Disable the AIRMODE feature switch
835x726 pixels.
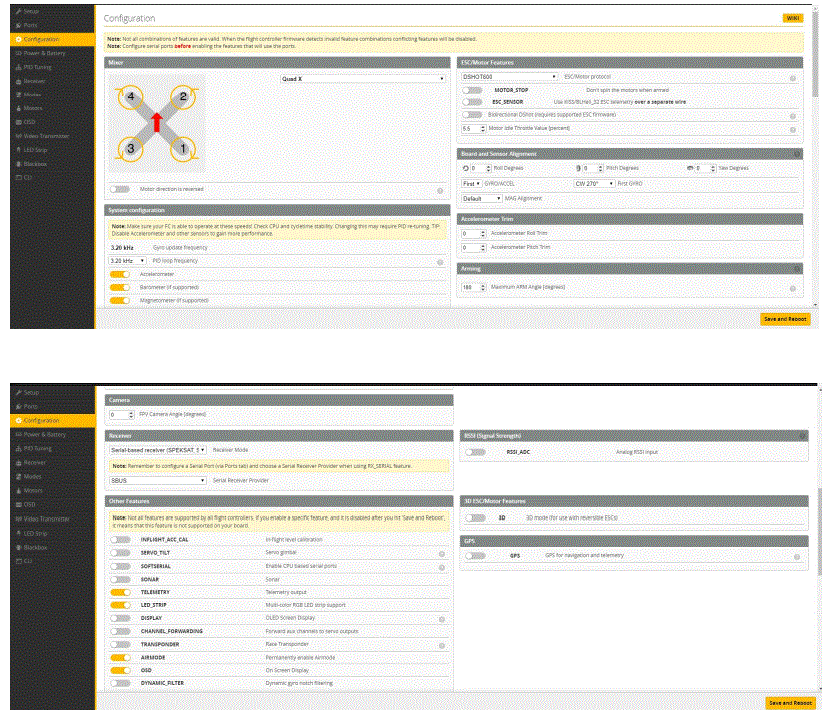tap(120, 658)
